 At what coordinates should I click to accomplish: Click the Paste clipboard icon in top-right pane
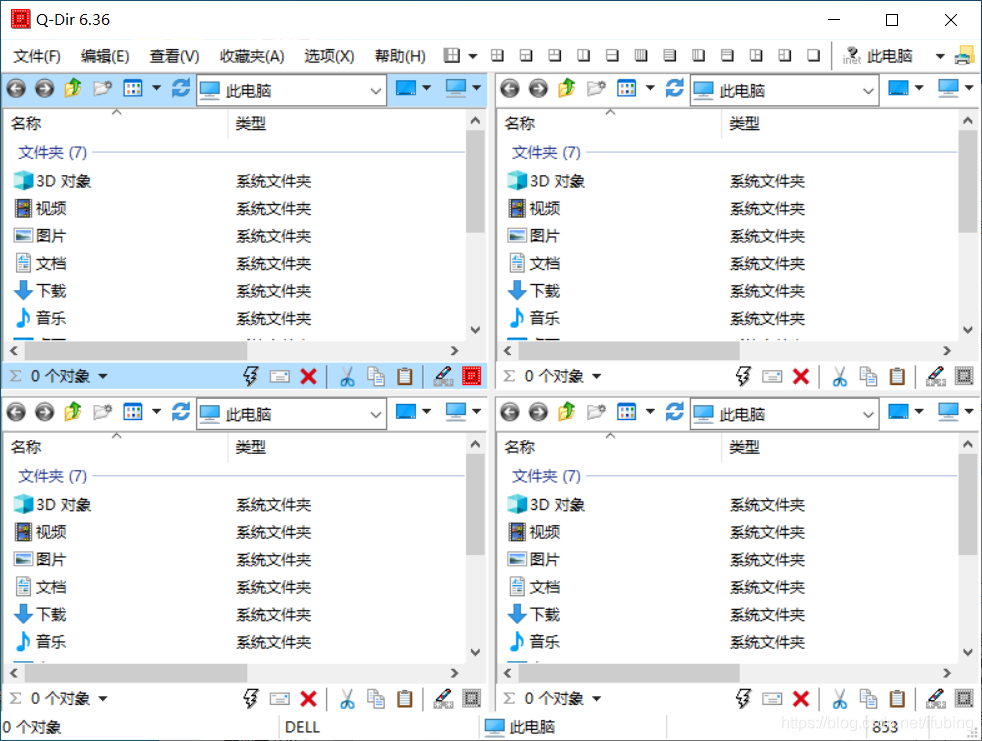click(x=897, y=376)
